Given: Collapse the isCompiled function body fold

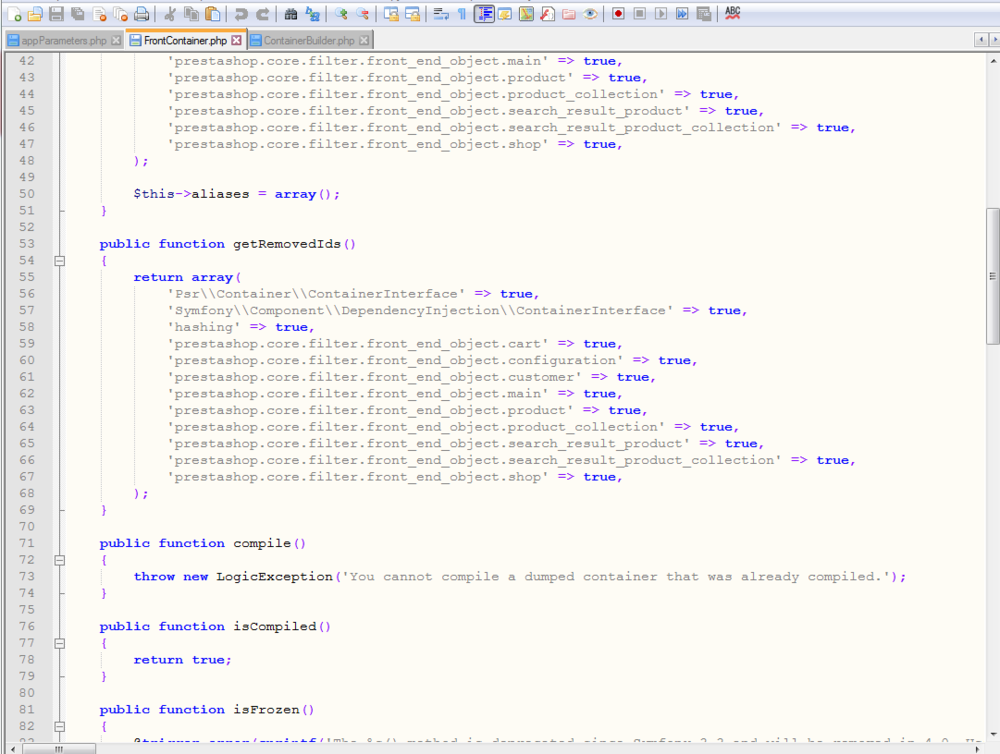Looking at the screenshot, I should [x=59, y=643].
